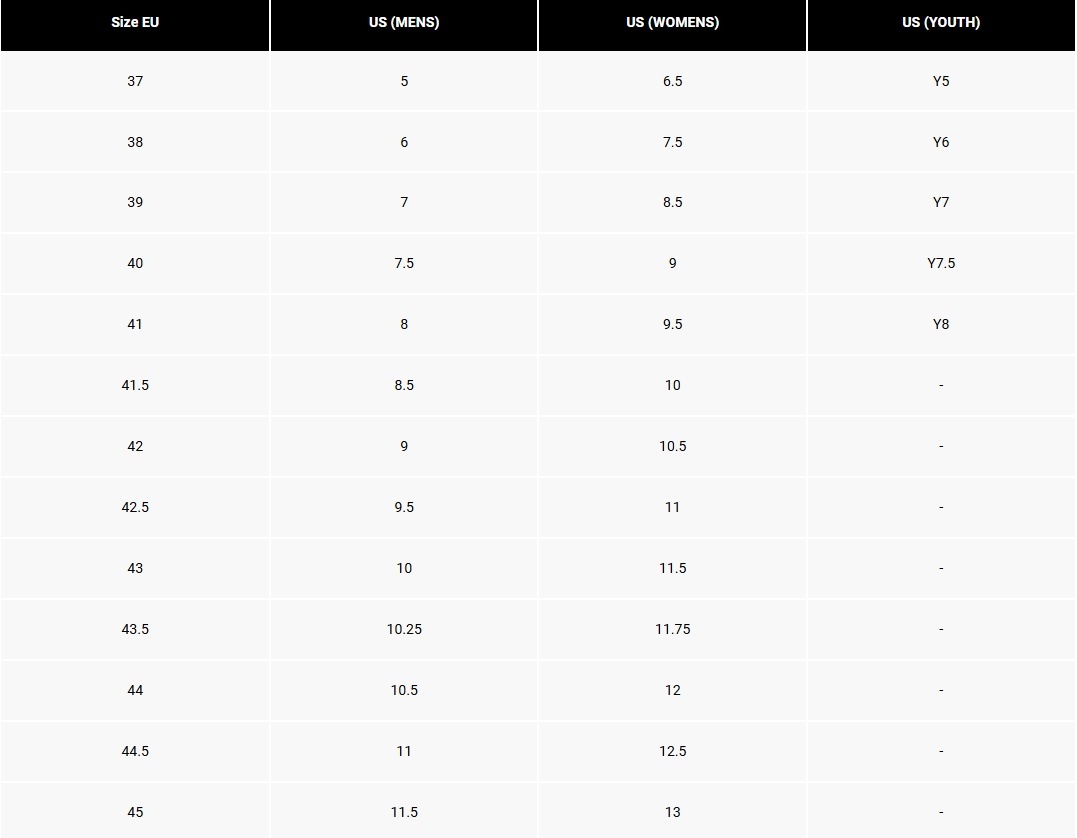Click women's size 11.75 cell
Screen dimensions: 1077x838
672,629
